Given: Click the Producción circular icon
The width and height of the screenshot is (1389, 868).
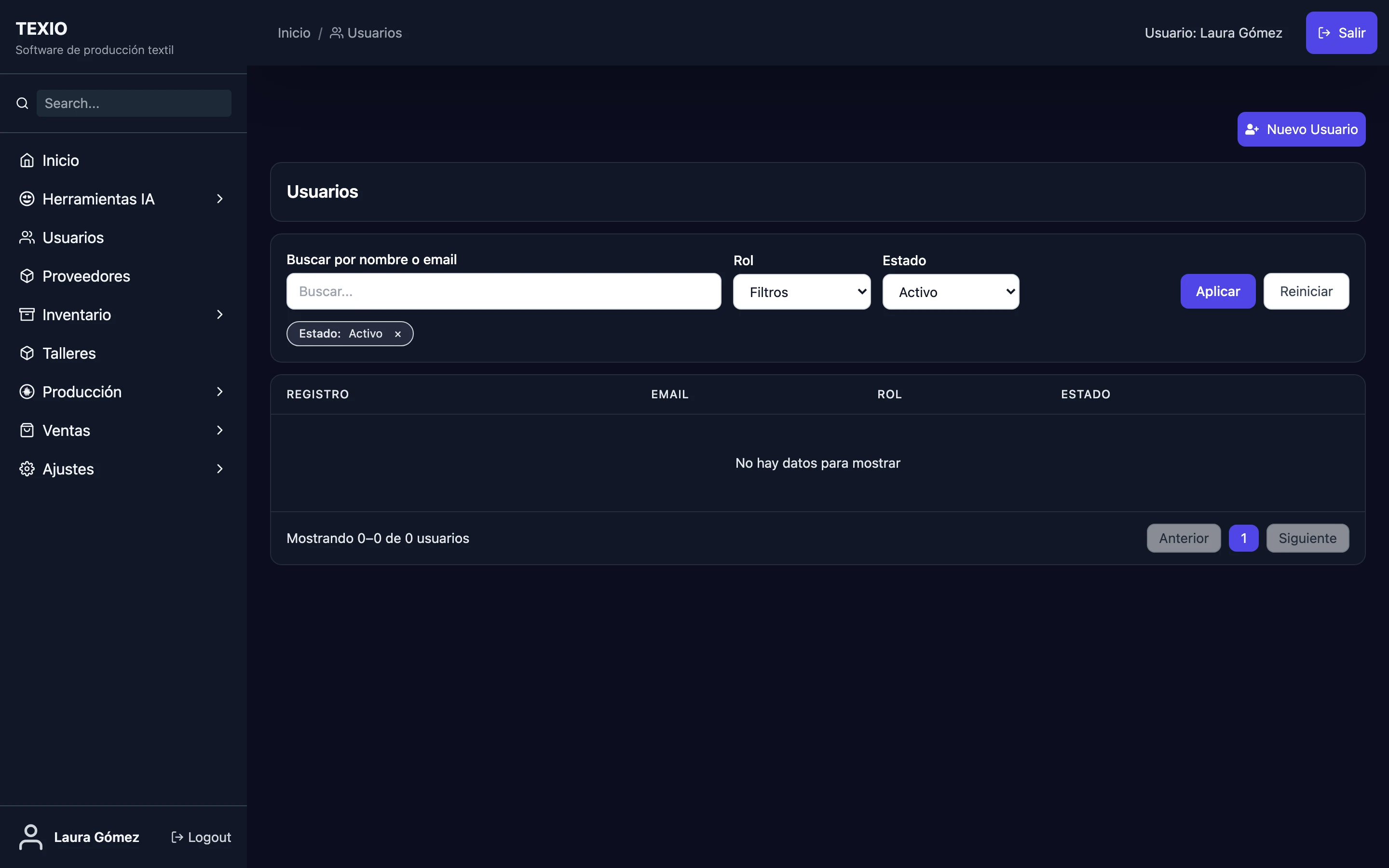Looking at the screenshot, I should coord(27,392).
